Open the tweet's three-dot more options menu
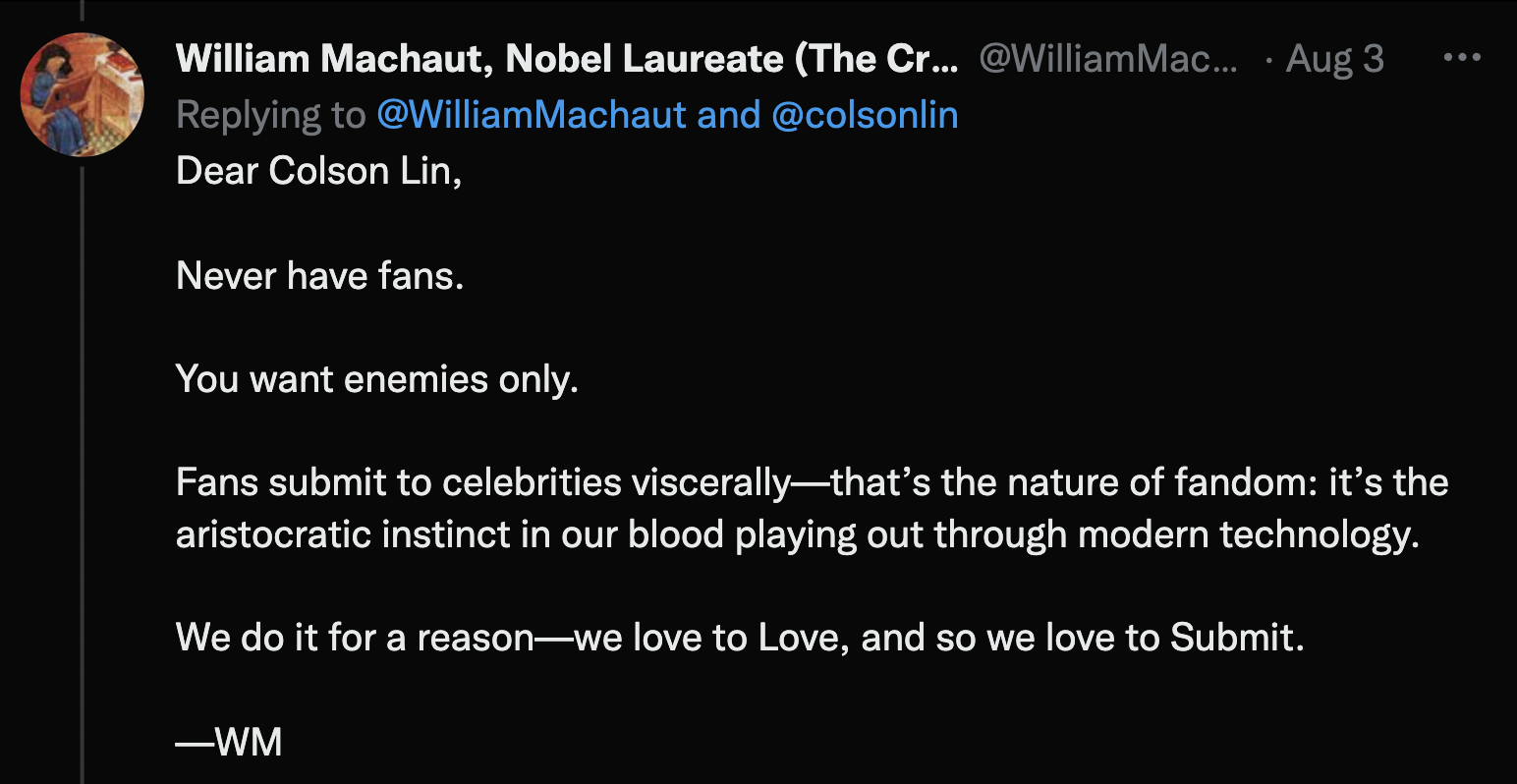The width and height of the screenshot is (1517, 784). 1461,58
